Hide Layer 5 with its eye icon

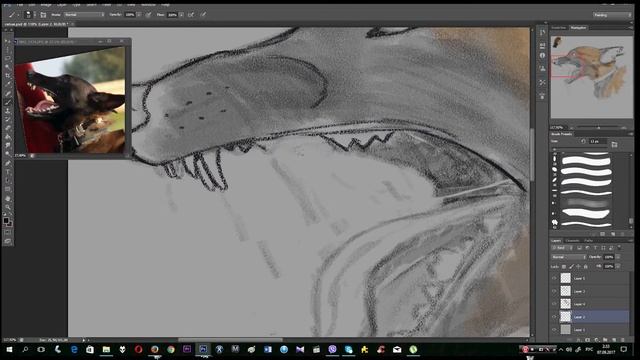click(x=554, y=278)
